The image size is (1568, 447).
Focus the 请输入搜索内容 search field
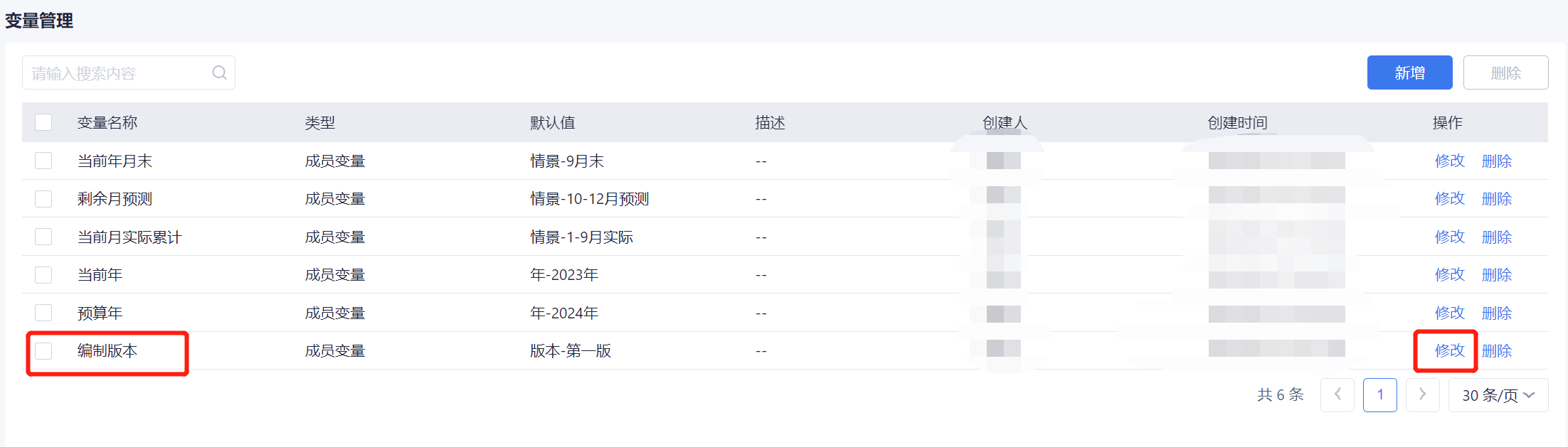click(x=117, y=72)
